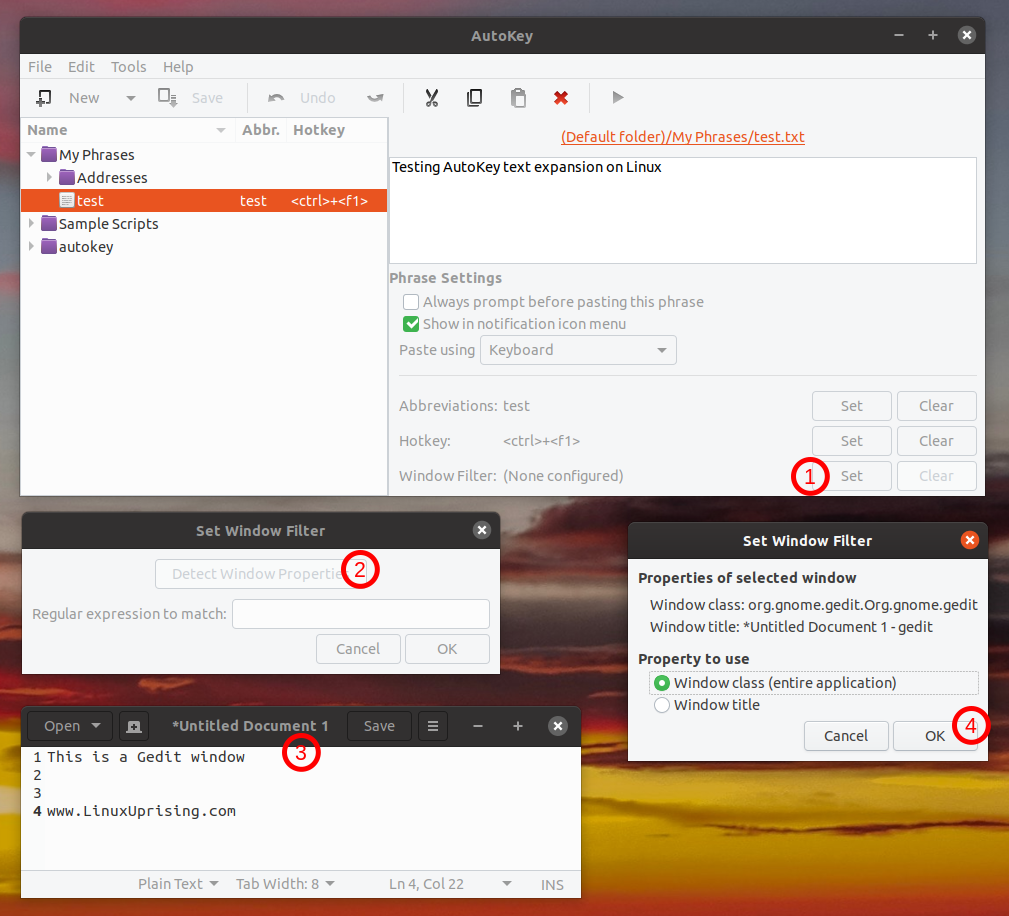Viewport: 1009px width, 916px height.
Task: Open gedit's hamburger menu icon
Action: (432, 726)
